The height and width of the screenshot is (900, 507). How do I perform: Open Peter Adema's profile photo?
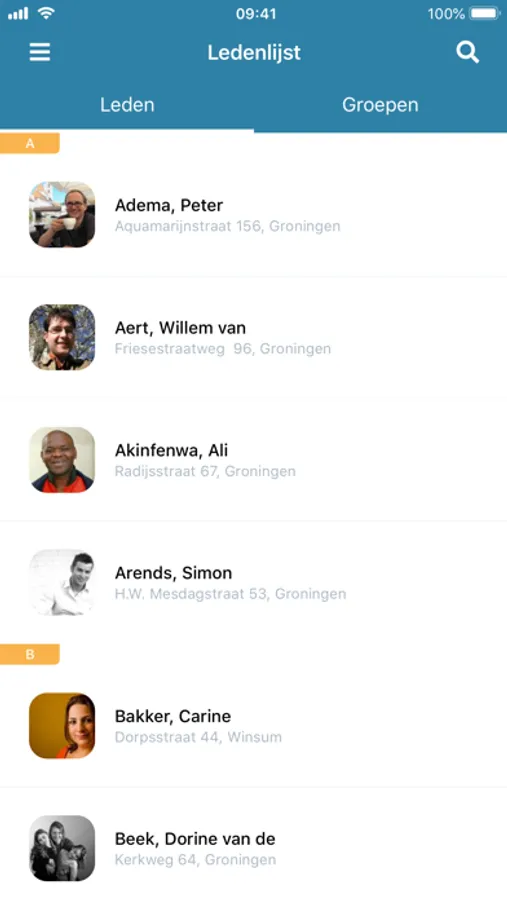(62, 215)
